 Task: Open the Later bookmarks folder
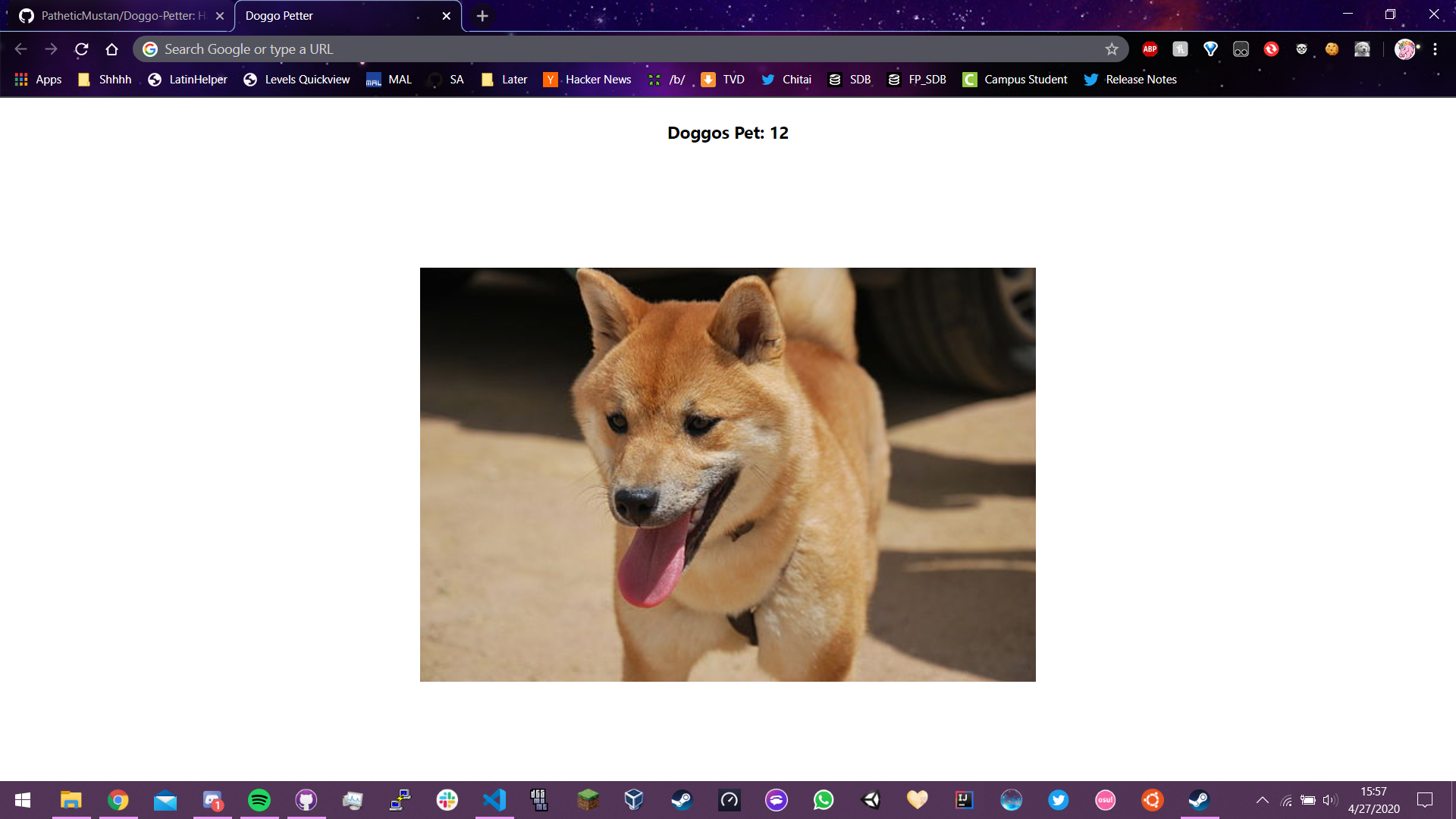pyautogui.click(x=504, y=80)
